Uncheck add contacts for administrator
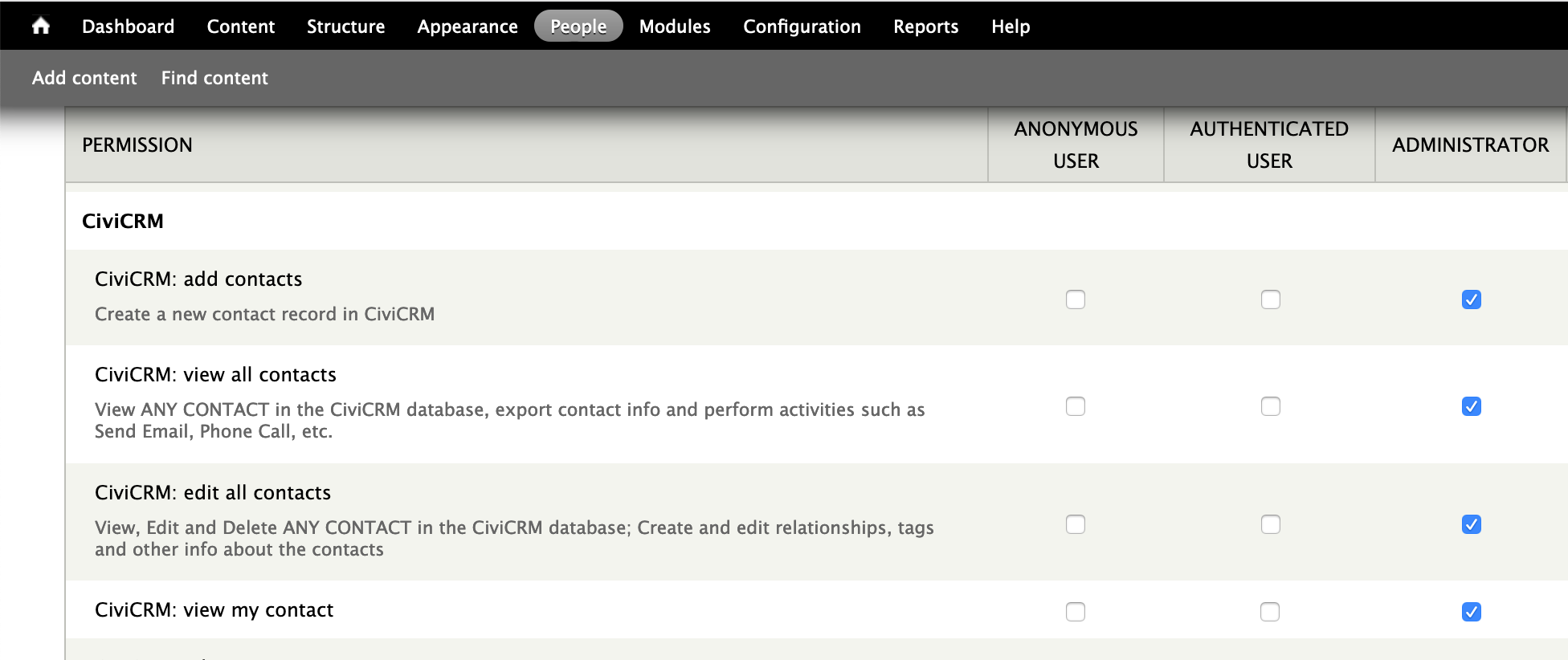Image resolution: width=1568 pixels, height=660 pixels. tap(1471, 299)
